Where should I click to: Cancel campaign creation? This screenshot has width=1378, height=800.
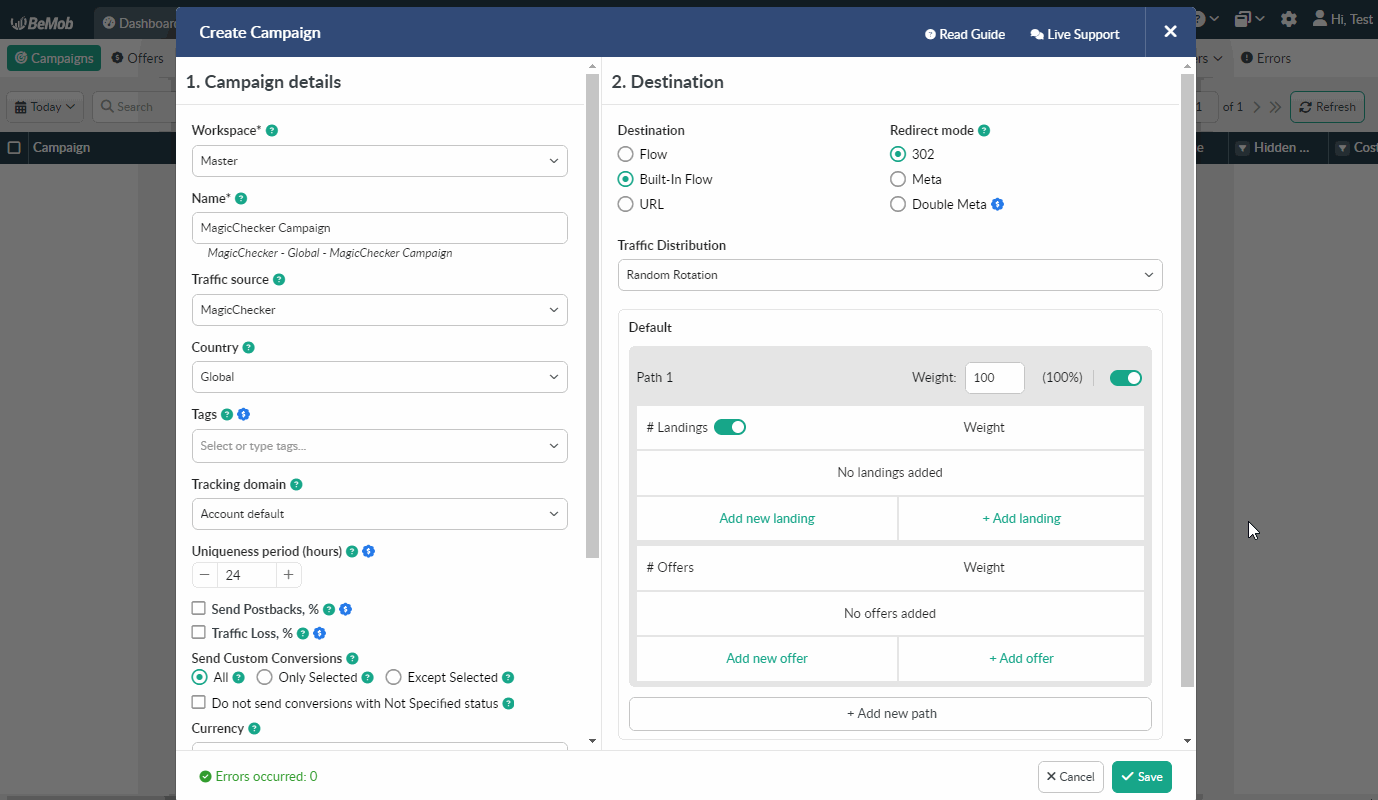(1071, 777)
